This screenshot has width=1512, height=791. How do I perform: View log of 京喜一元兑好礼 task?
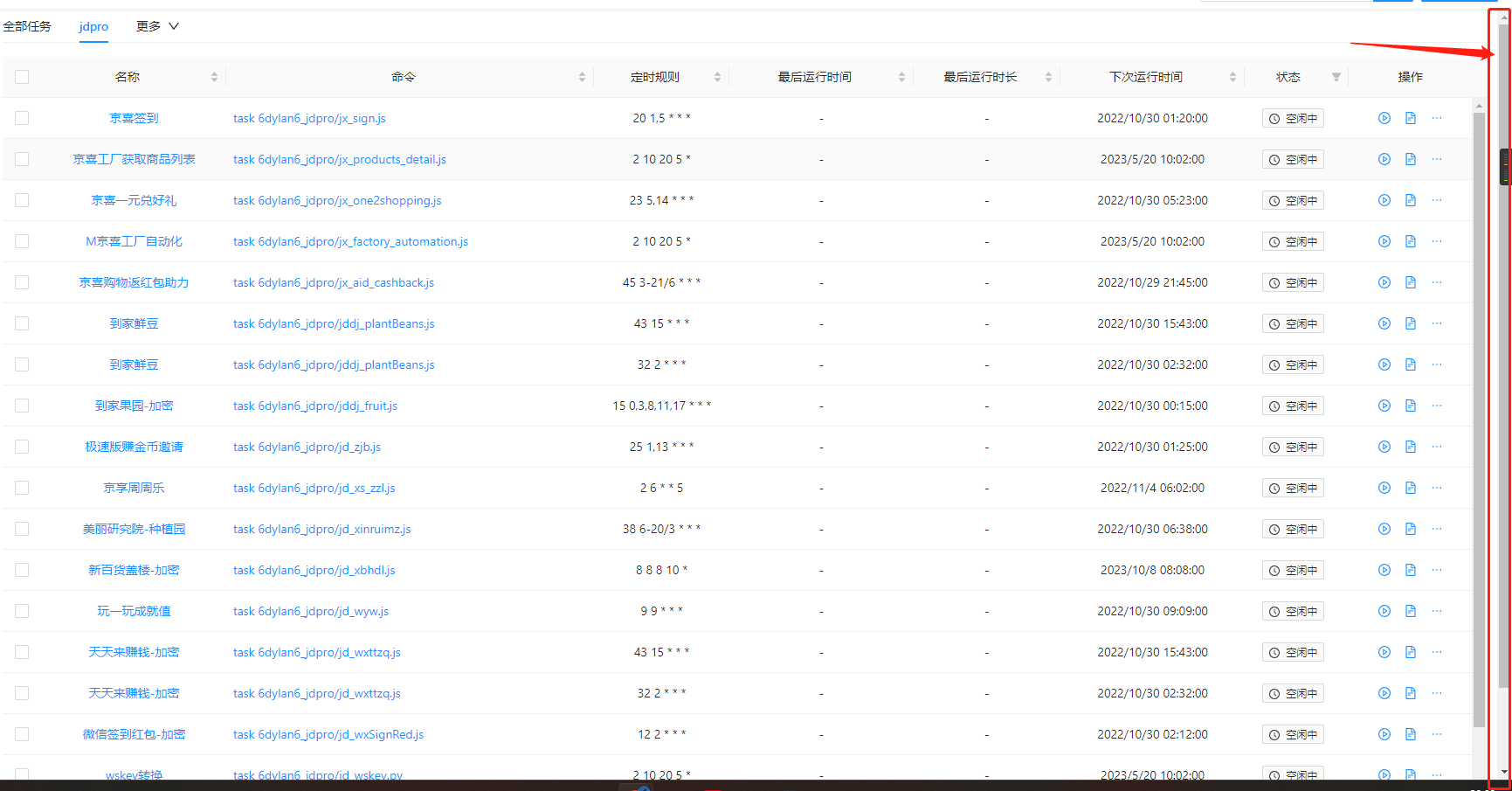coord(1411,200)
